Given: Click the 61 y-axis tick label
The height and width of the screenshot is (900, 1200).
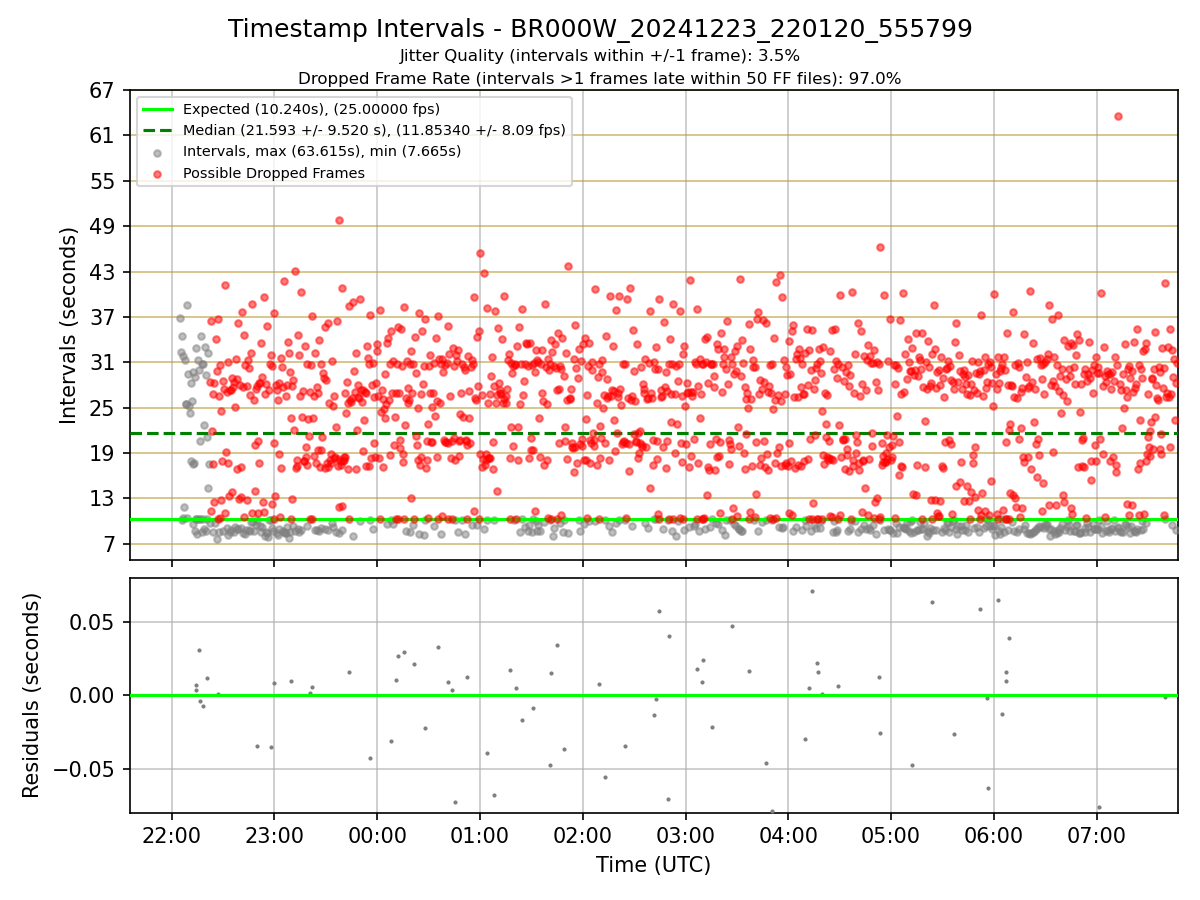Looking at the screenshot, I should (x=103, y=135).
